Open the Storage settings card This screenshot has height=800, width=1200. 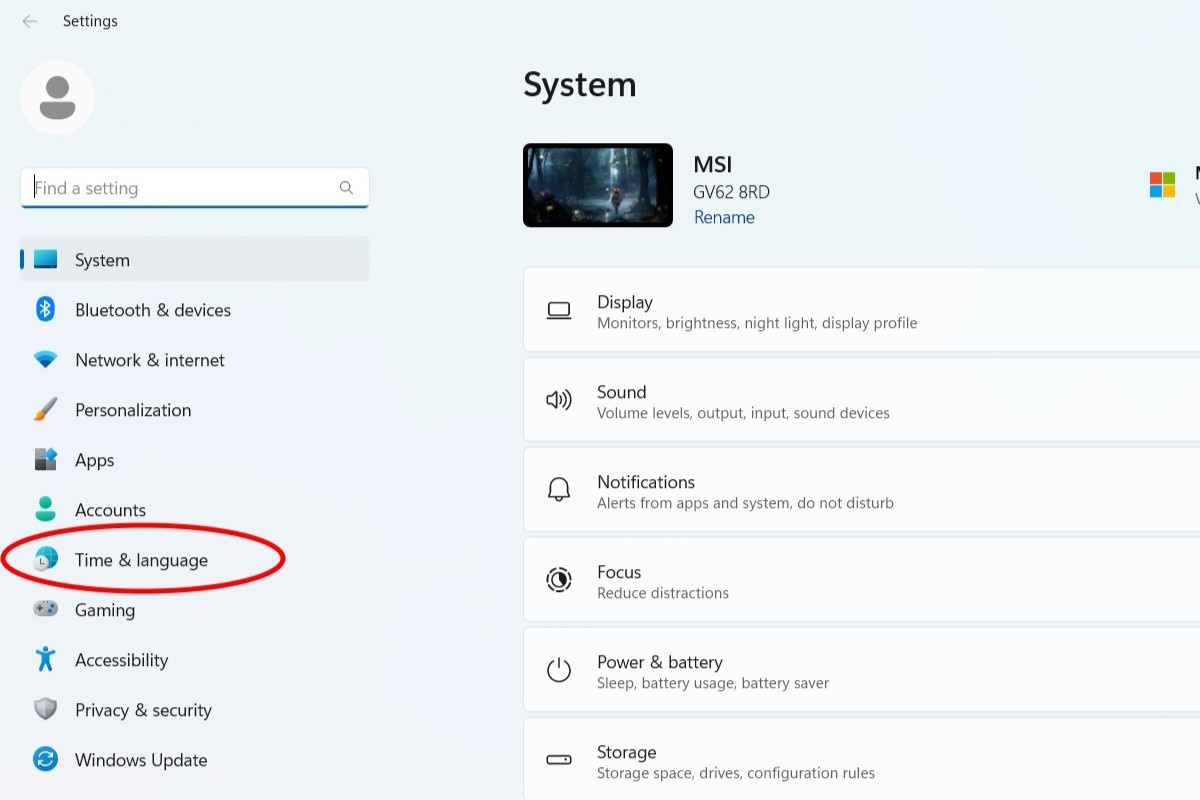point(861,758)
